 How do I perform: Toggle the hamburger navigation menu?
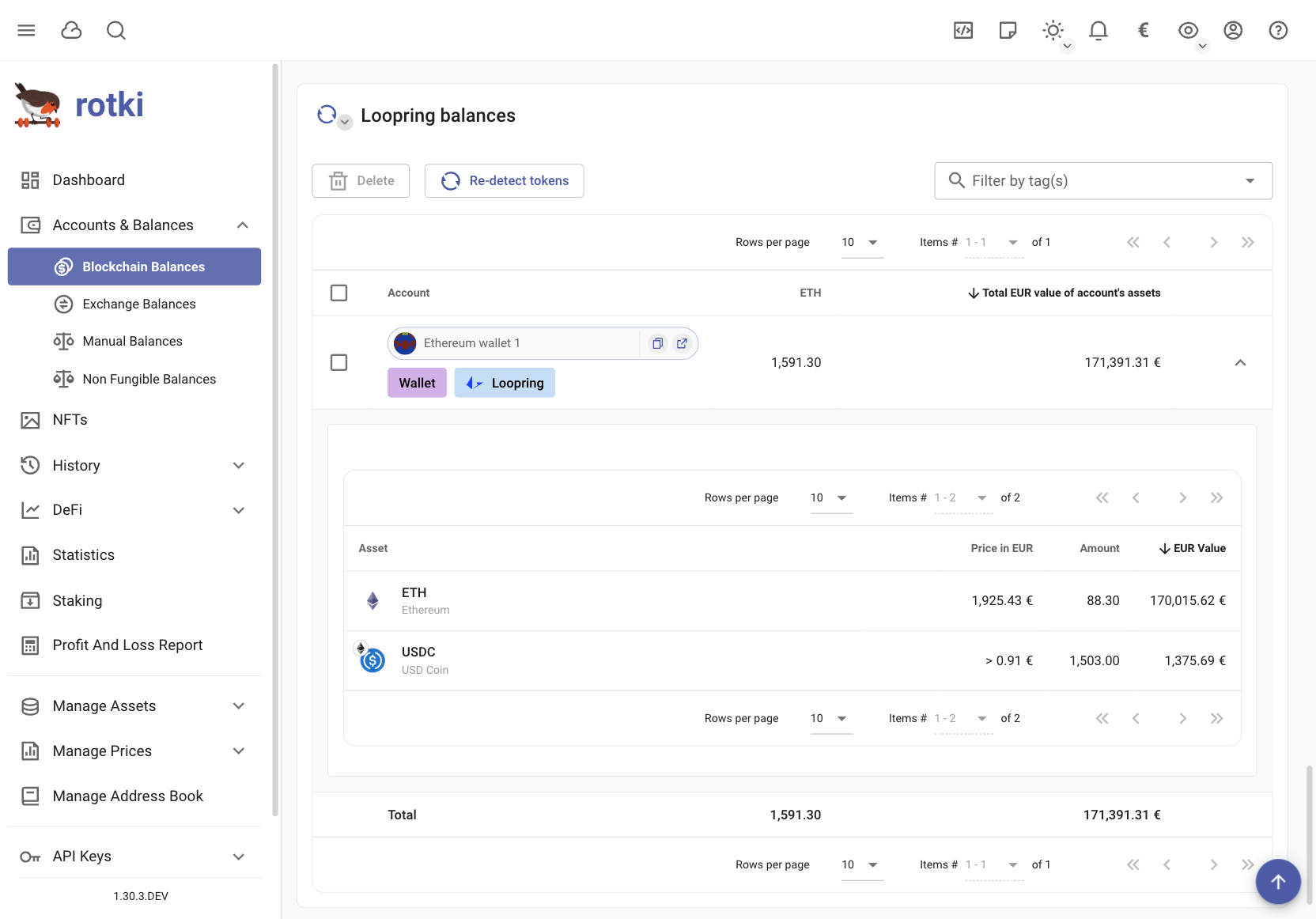point(26,30)
